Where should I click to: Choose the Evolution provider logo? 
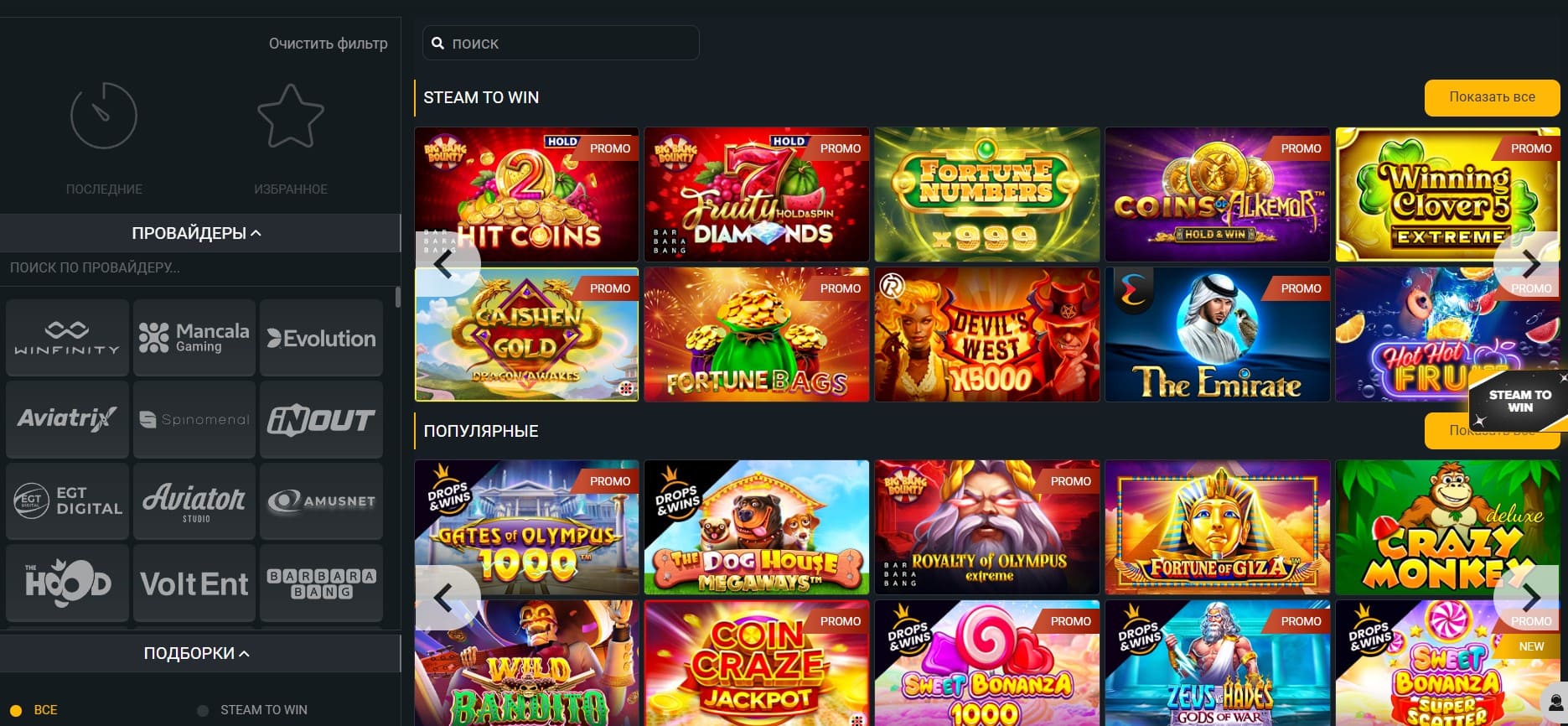click(321, 338)
